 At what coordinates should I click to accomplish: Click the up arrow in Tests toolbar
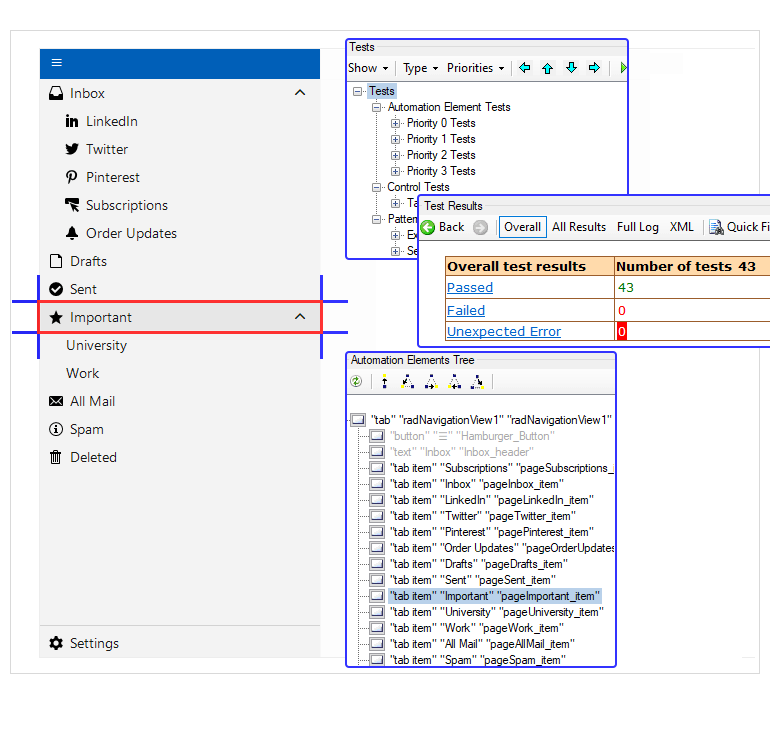548,68
